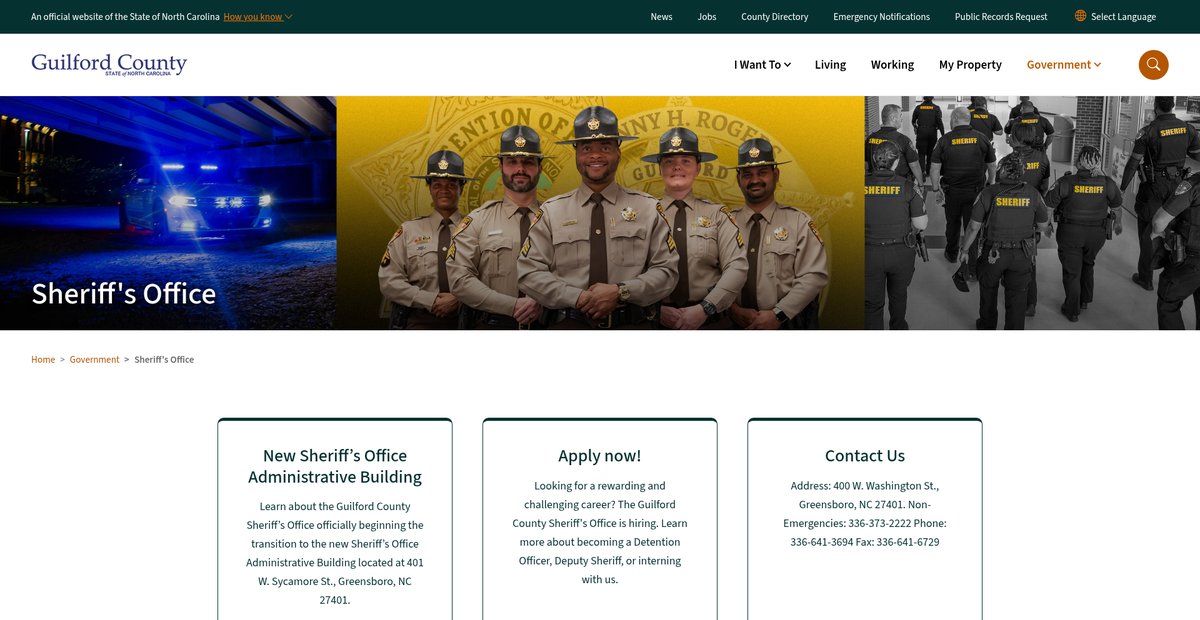Go to My Property in navigation

click(x=970, y=65)
